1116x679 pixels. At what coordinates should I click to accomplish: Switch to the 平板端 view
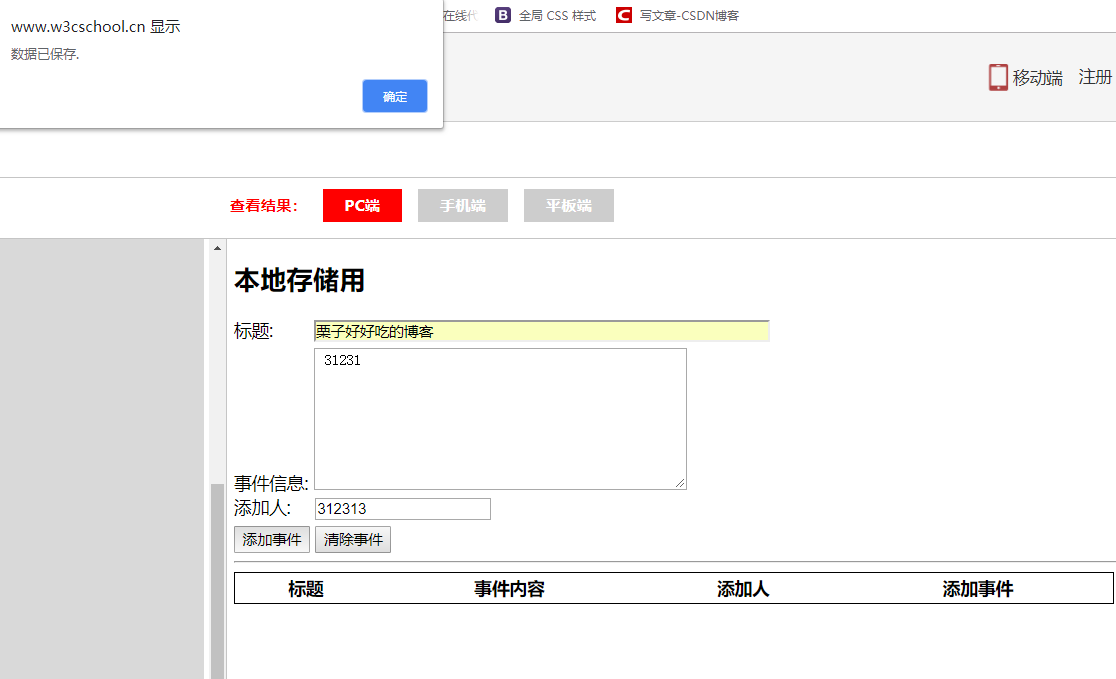(x=568, y=205)
